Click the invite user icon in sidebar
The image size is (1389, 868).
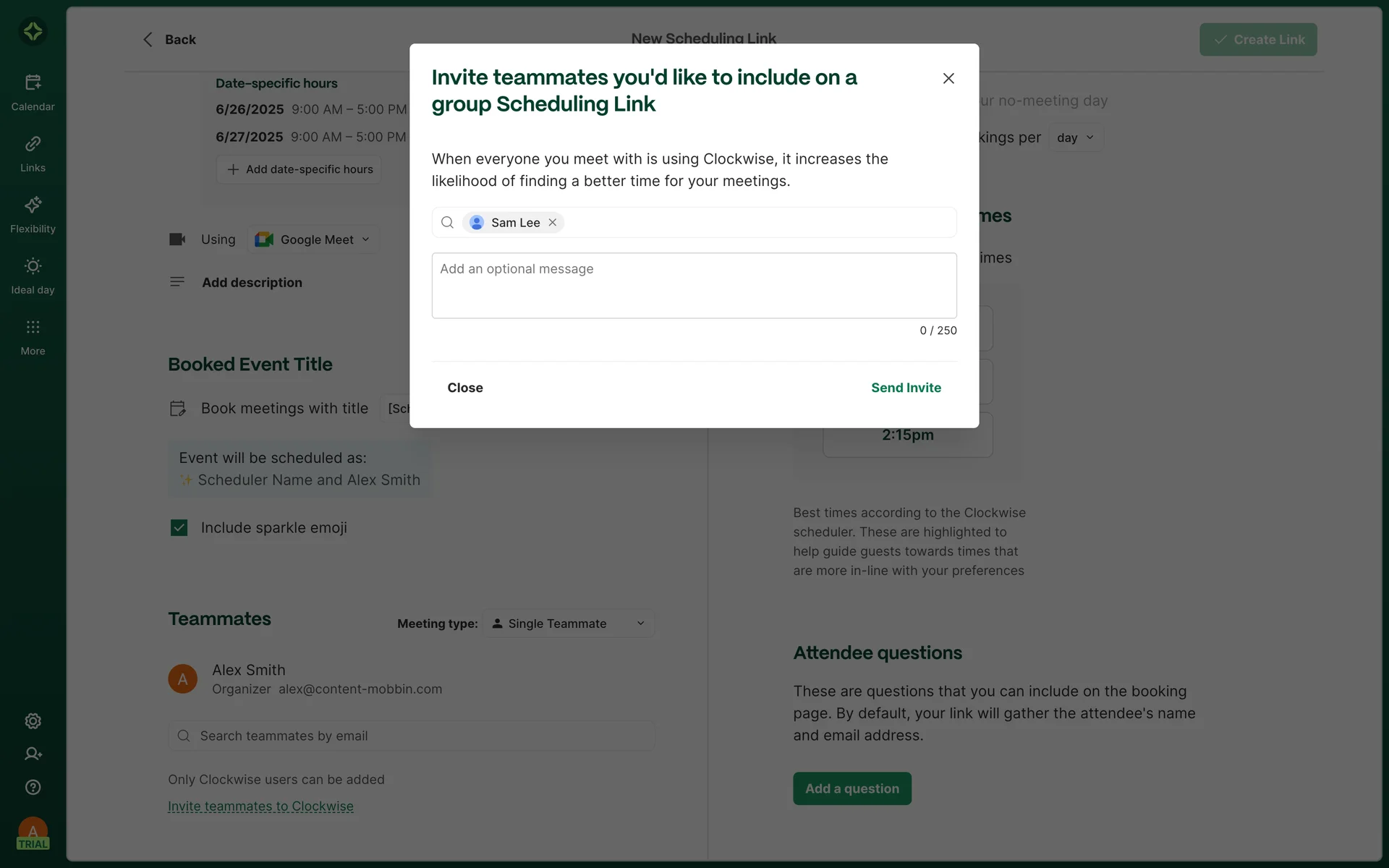(x=33, y=754)
